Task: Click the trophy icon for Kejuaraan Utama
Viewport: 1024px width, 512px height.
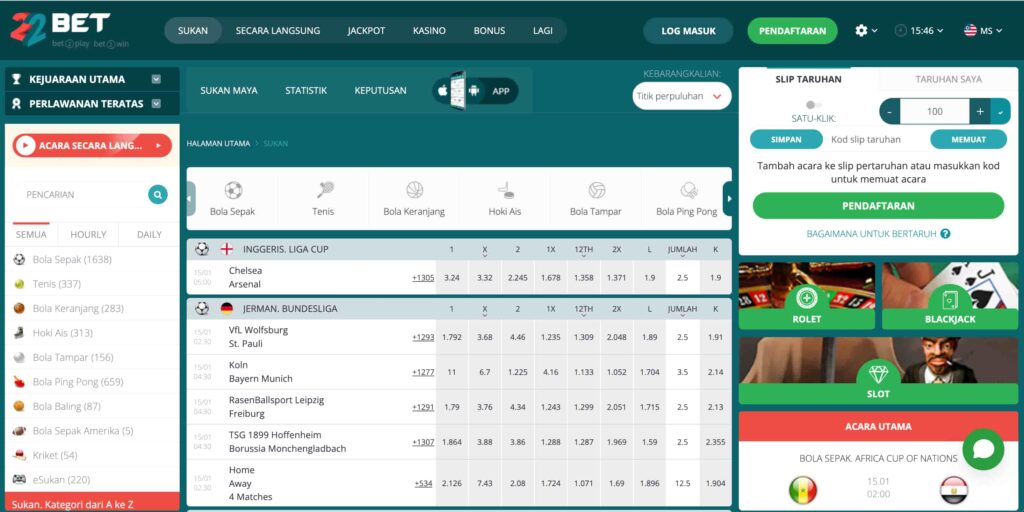Action: (17, 80)
